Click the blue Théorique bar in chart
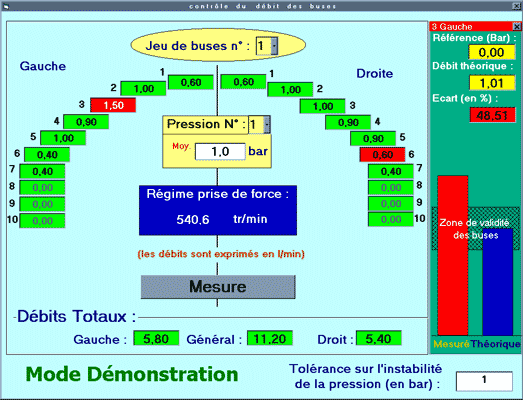This screenshot has width=523, height=400. [x=498, y=282]
